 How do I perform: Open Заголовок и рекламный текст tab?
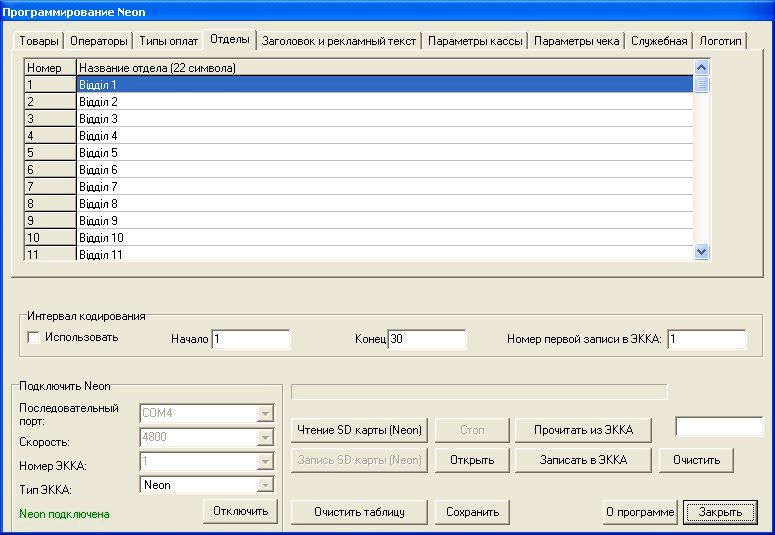339,41
